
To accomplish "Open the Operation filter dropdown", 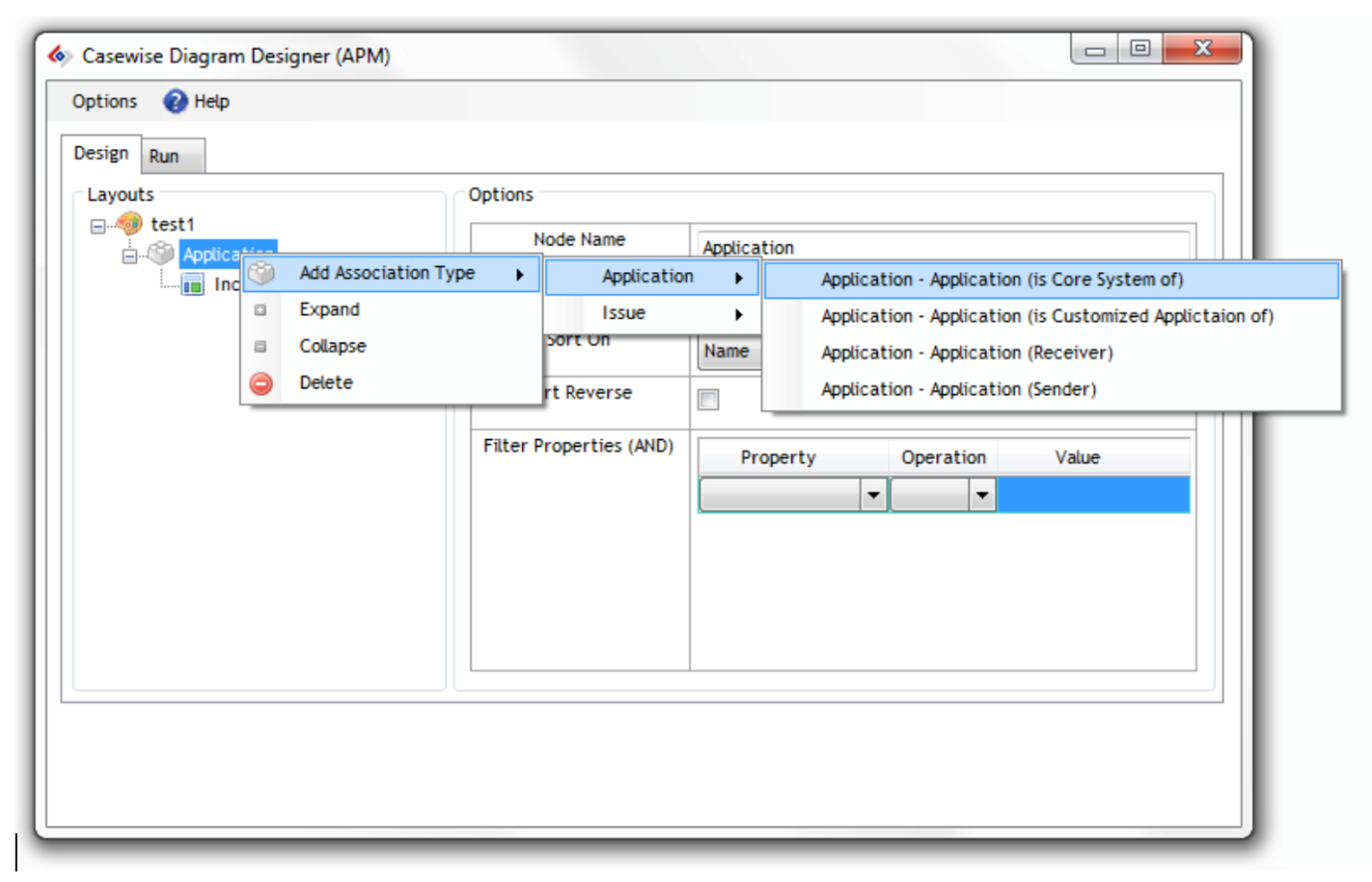I will tap(981, 495).
